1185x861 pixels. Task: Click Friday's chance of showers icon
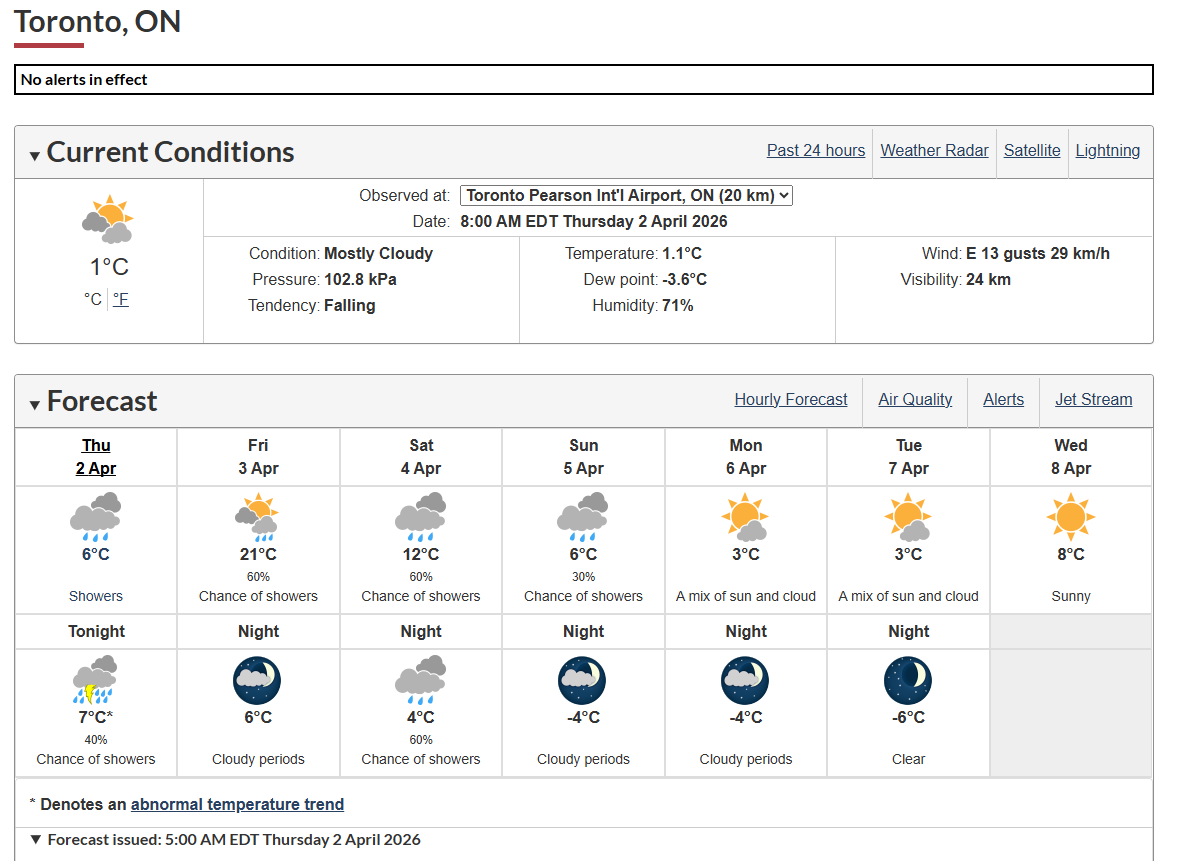pyautogui.click(x=258, y=517)
